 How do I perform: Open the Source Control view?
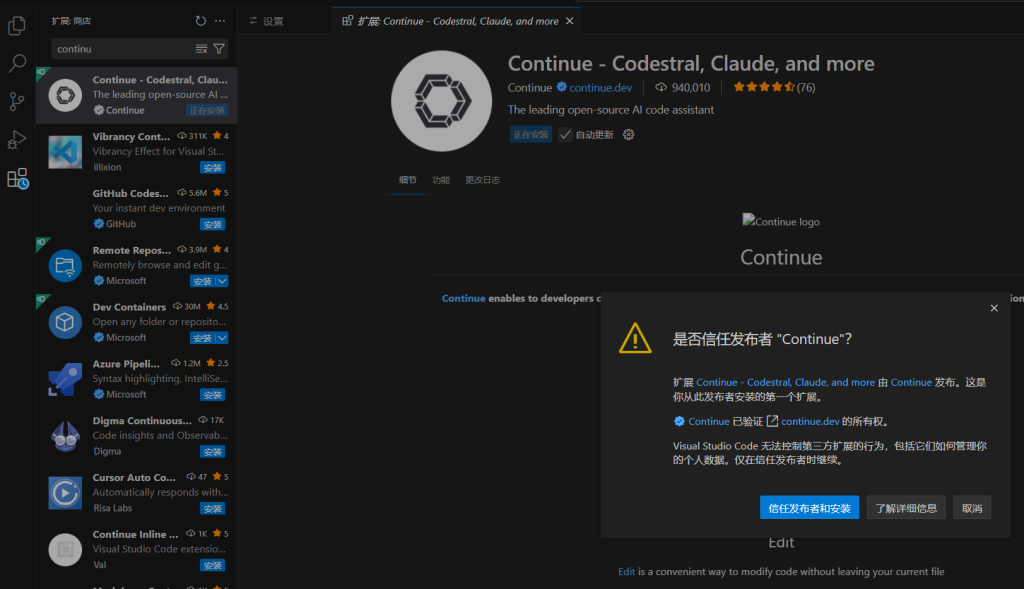click(17, 101)
